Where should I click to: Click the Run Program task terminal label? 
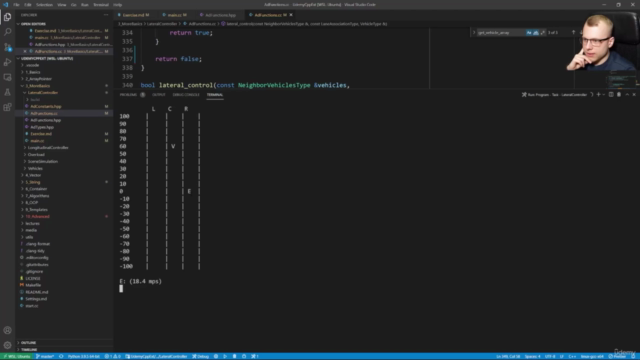554,95
